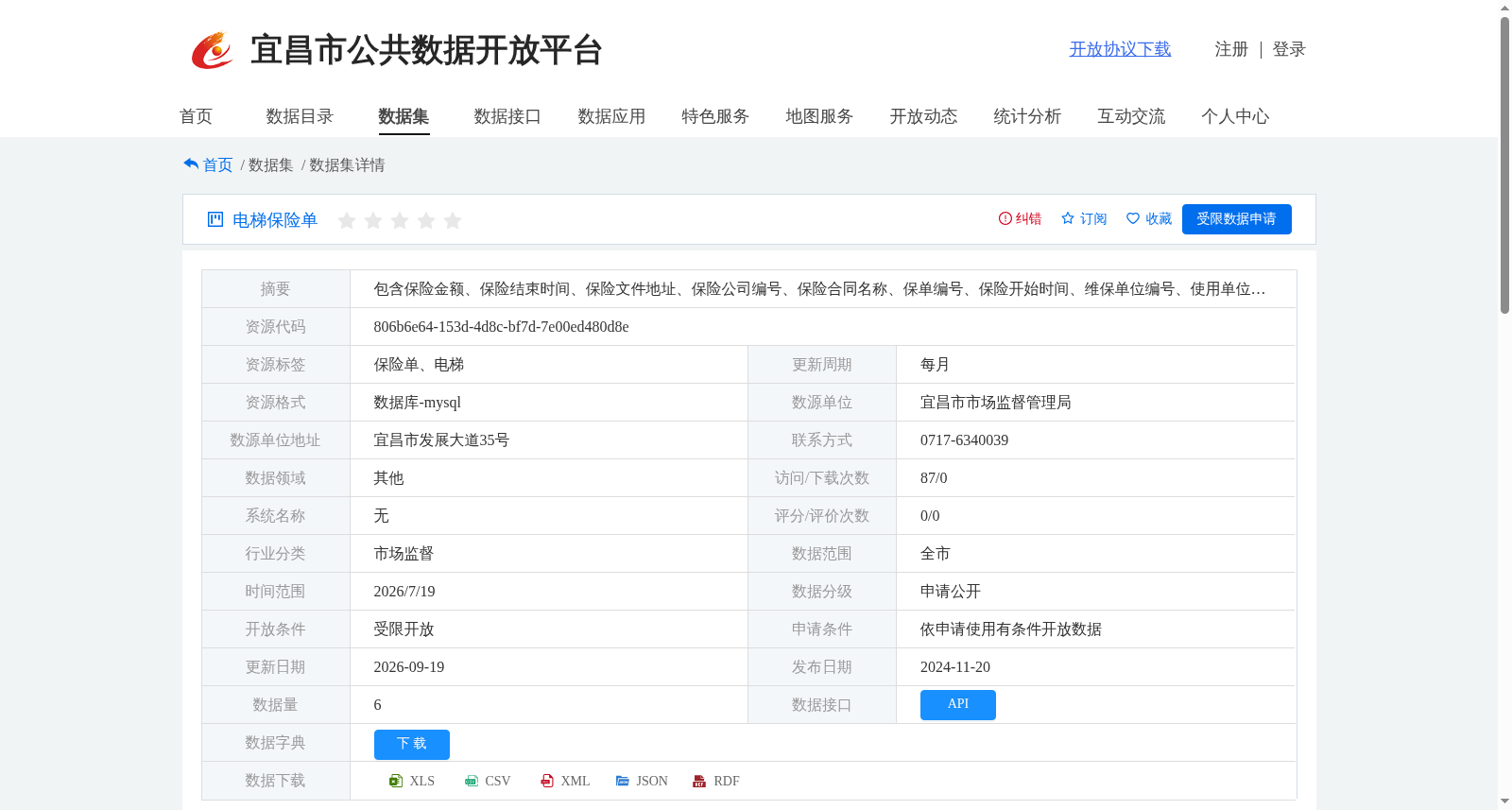1512x810 pixels.
Task: Click the 宜昌市市场监督管理局 source unit value
Action: pyautogui.click(x=995, y=403)
